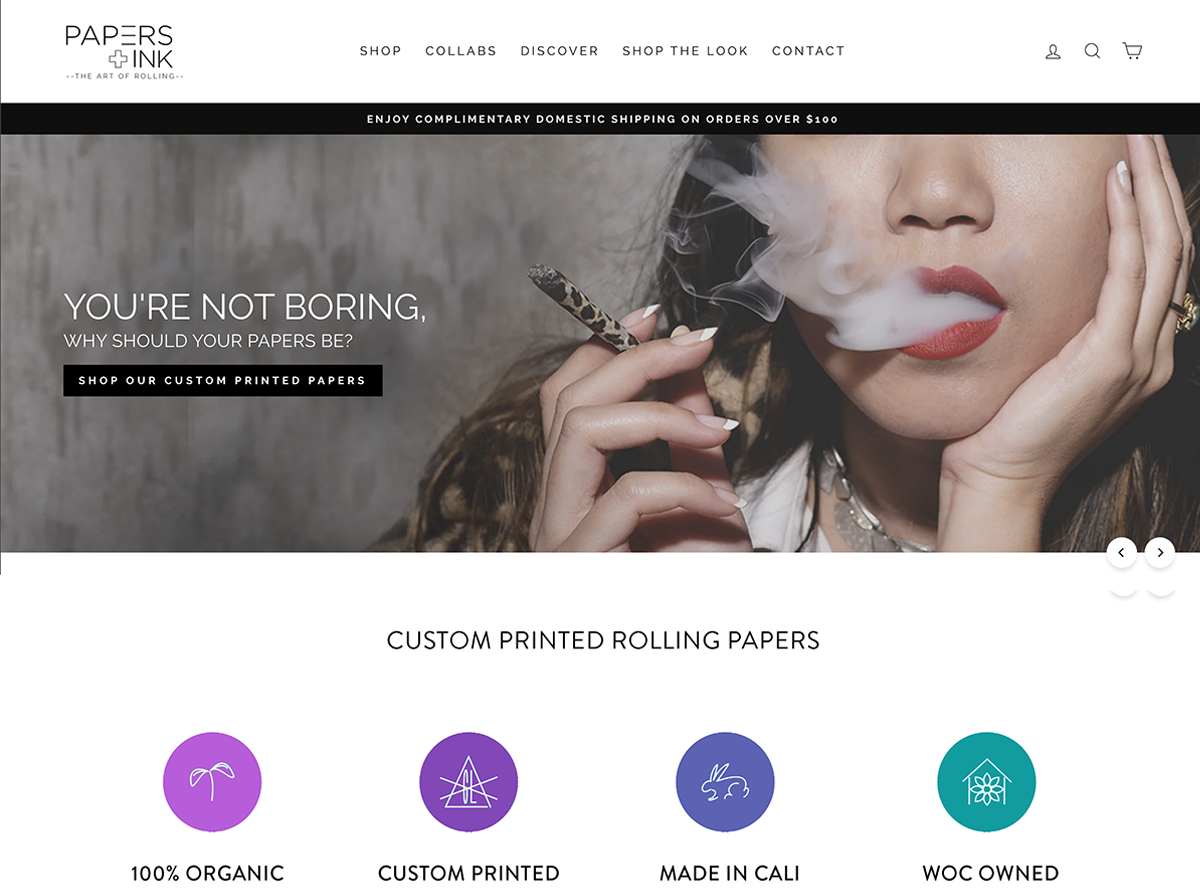Click the Custom Printed triangle icon
The height and width of the screenshot is (895, 1200).
coord(468,782)
